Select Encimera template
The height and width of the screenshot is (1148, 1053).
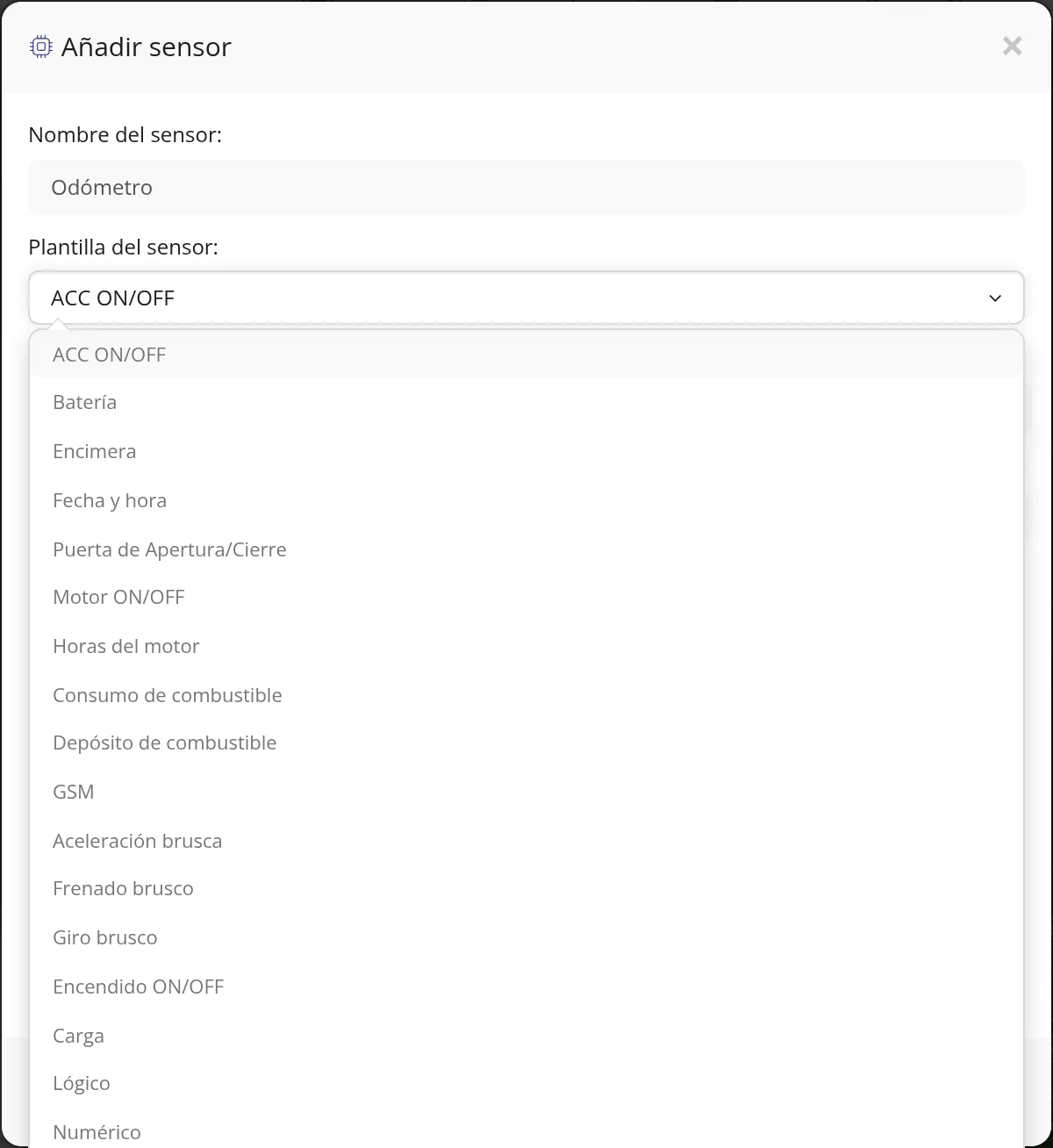[x=526, y=451]
